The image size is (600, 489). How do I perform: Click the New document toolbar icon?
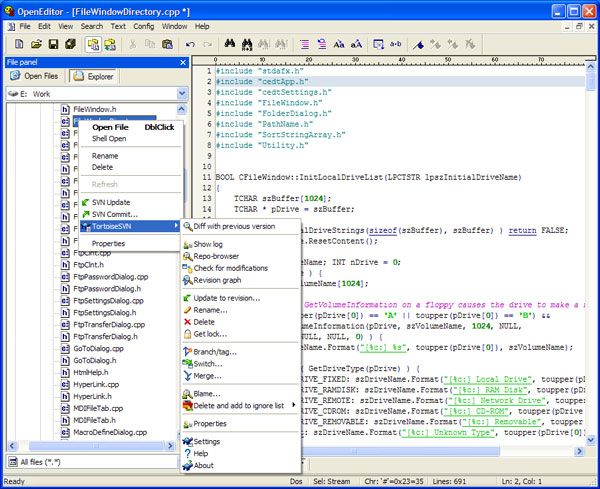(20, 44)
